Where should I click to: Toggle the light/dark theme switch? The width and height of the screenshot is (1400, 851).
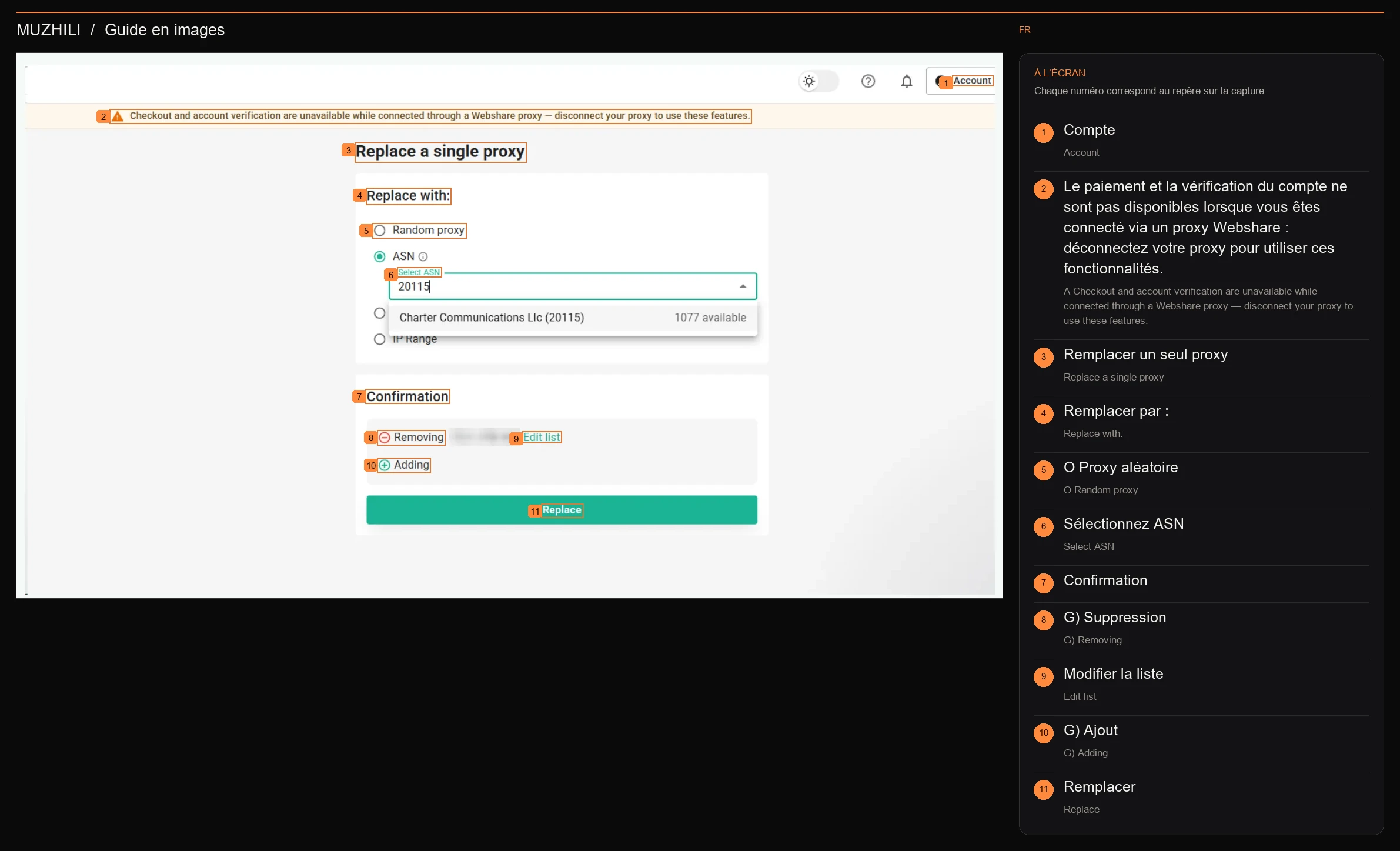coord(818,81)
